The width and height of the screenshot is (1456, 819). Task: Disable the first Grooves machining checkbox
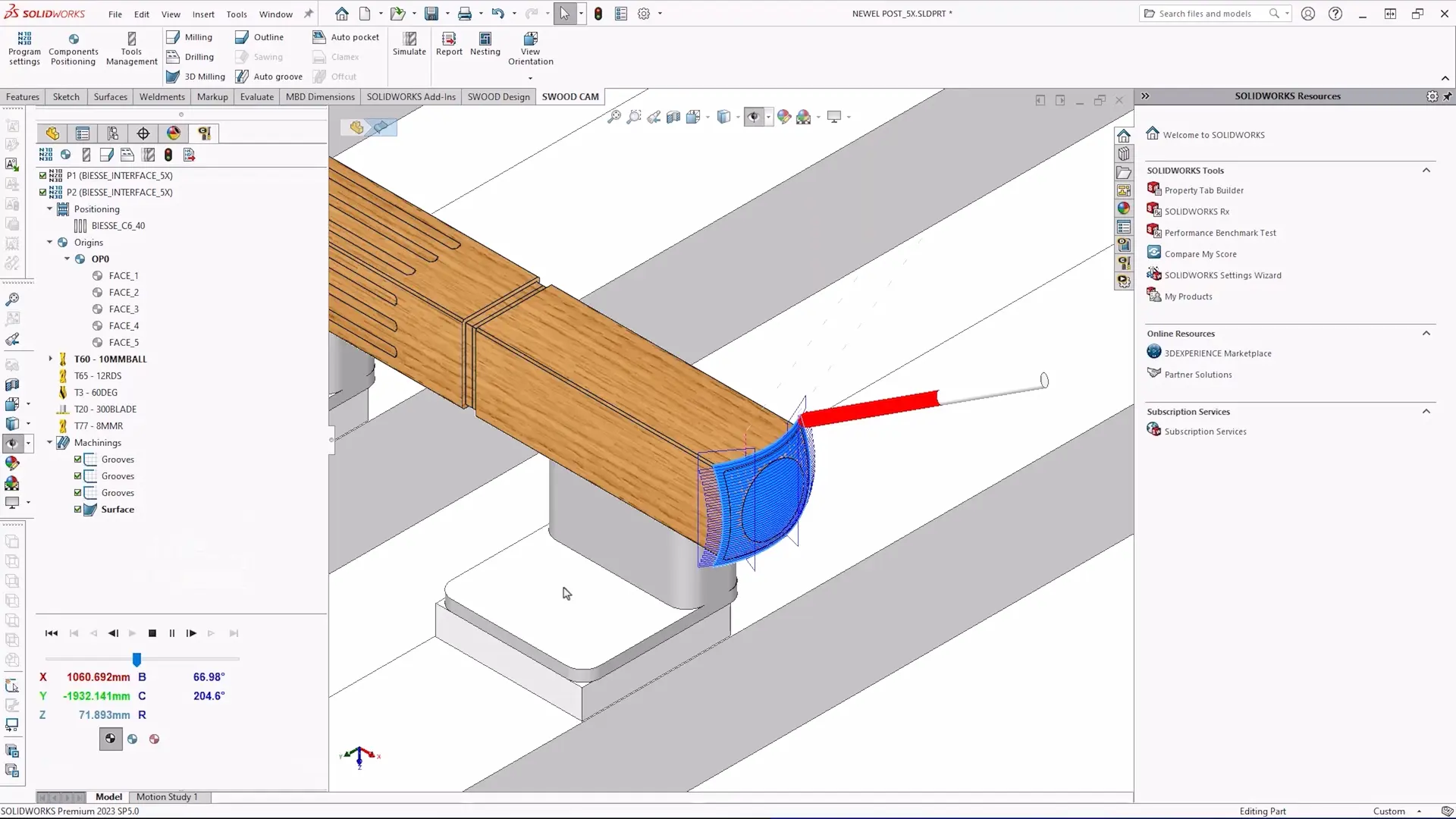(x=79, y=459)
